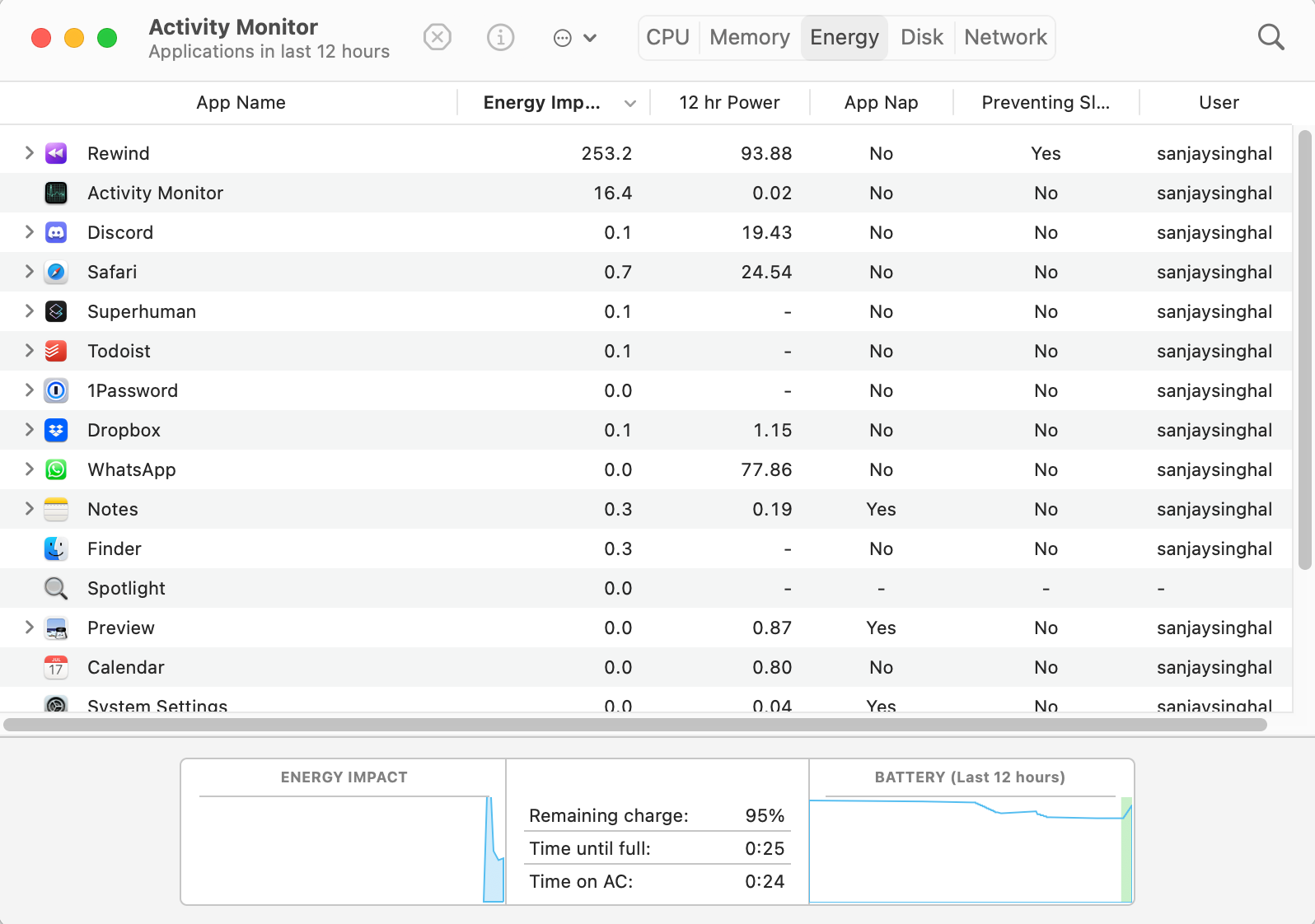Image resolution: width=1315 pixels, height=924 pixels.
Task: Click the Safari compass icon
Action: (56, 272)
